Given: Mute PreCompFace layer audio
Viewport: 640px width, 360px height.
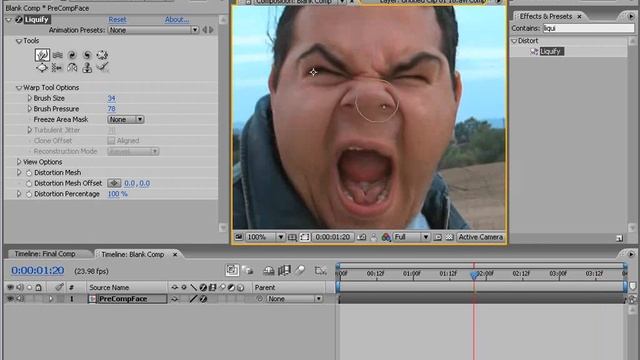Looking at the screenshot, I should coord(20,299).
